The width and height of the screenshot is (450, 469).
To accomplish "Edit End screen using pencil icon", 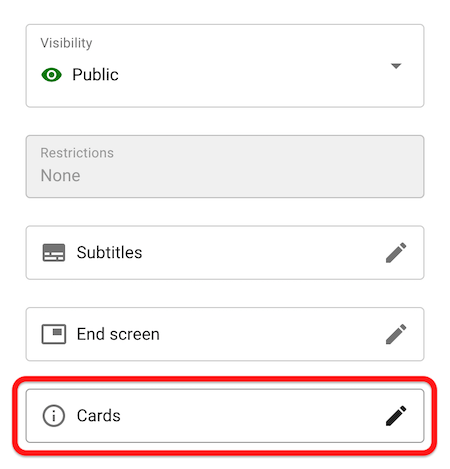I will click(396, 334).
